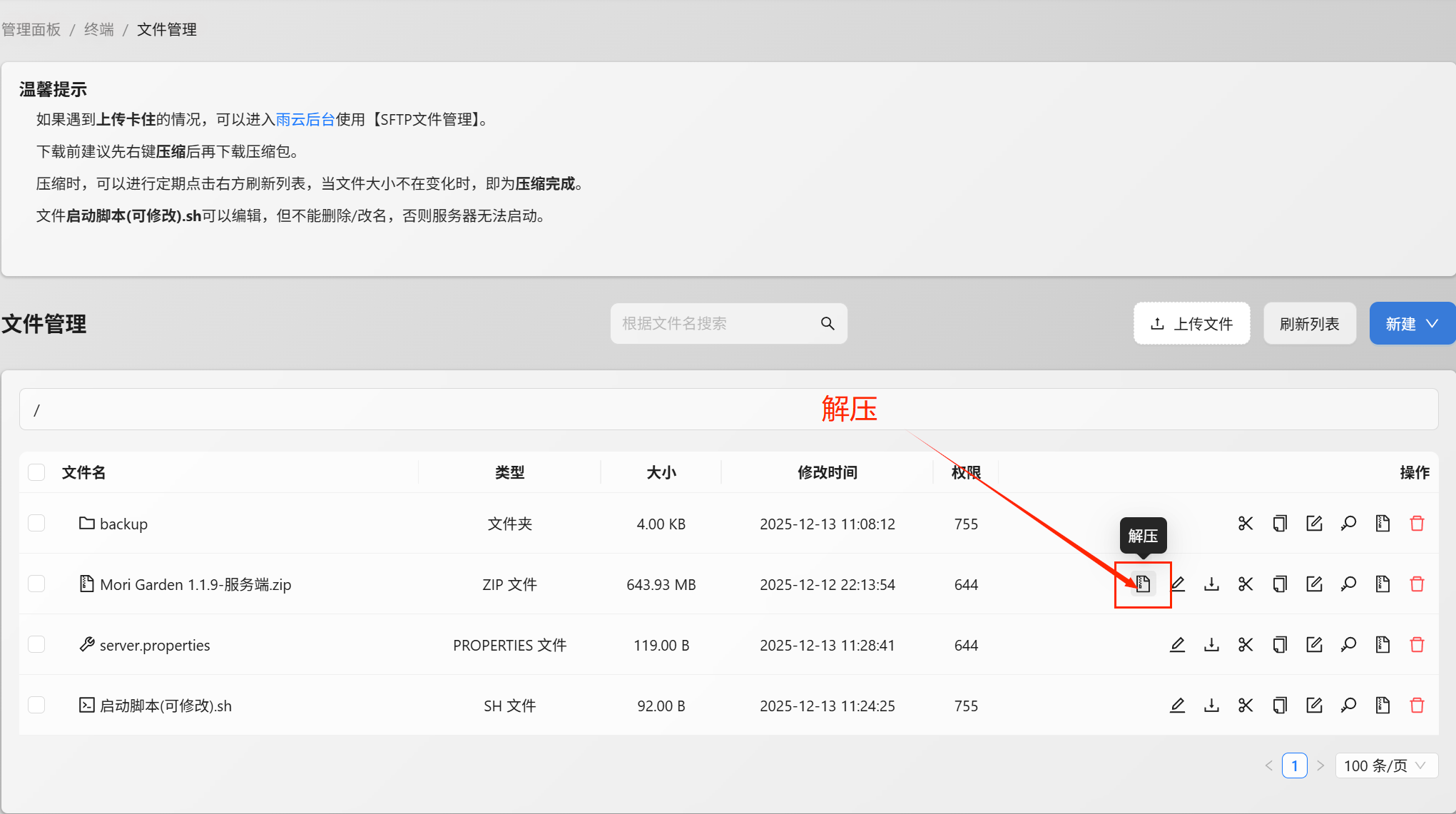Expand the 新建 dropdown button
The image size is (1456, 814).
point(1411,324)
